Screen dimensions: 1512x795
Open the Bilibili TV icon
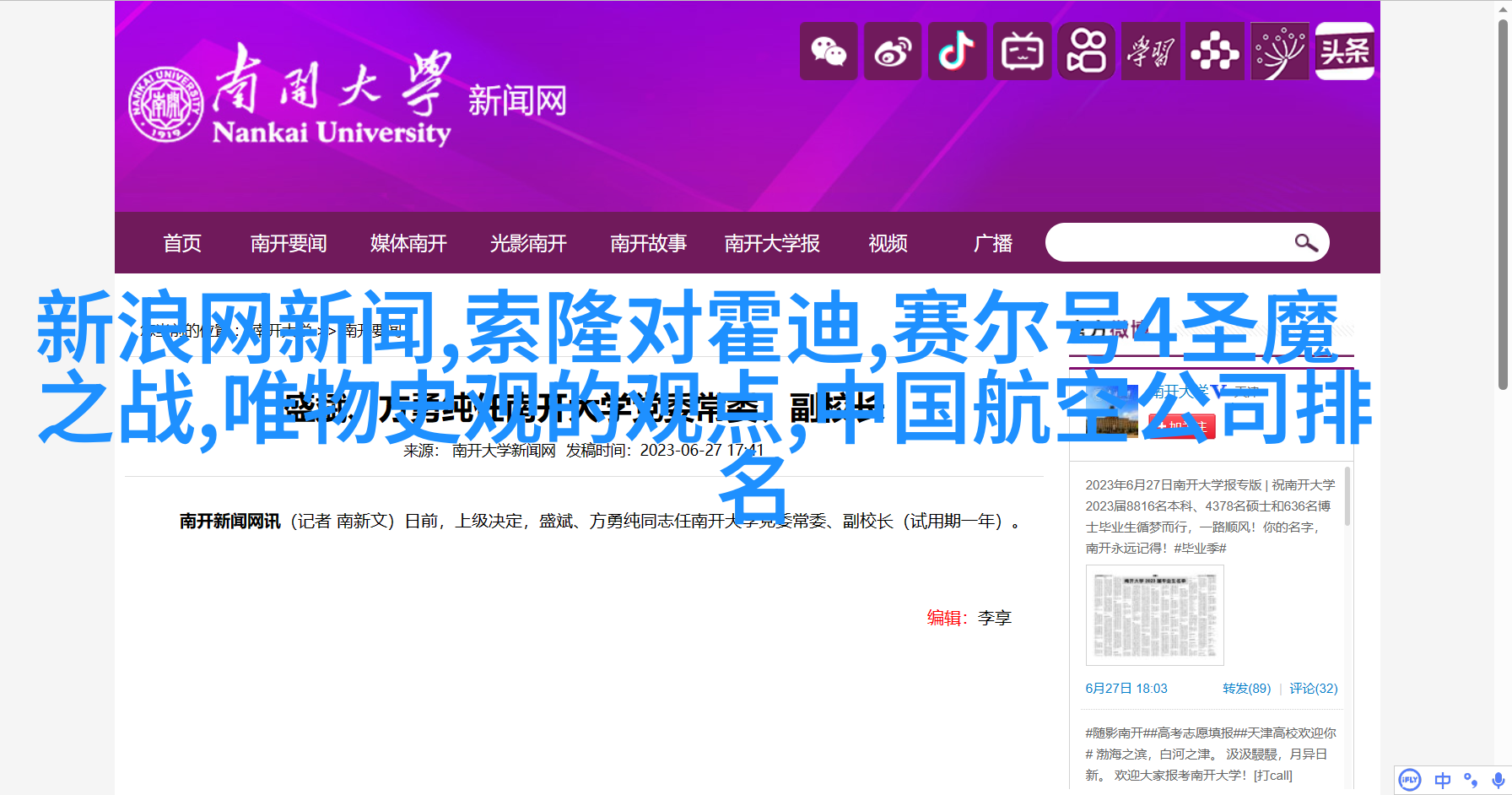tap(1022, 51)
